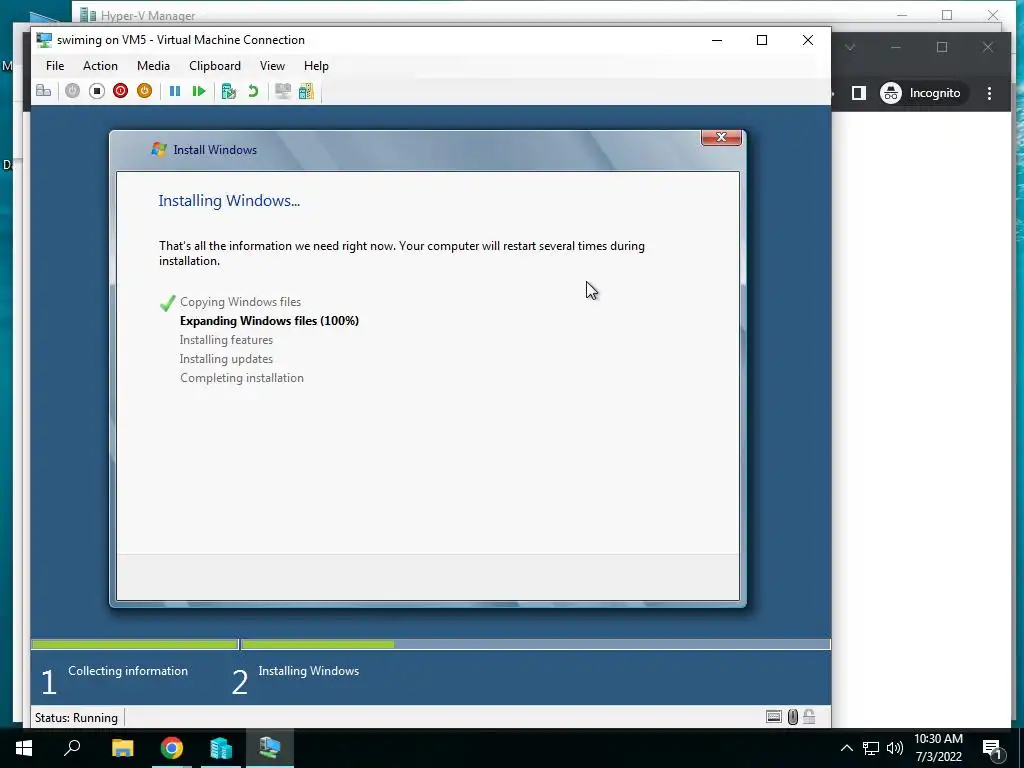Shut down the VM via the red power icon
The image size is (1024, 768).
tap(120, 91)
